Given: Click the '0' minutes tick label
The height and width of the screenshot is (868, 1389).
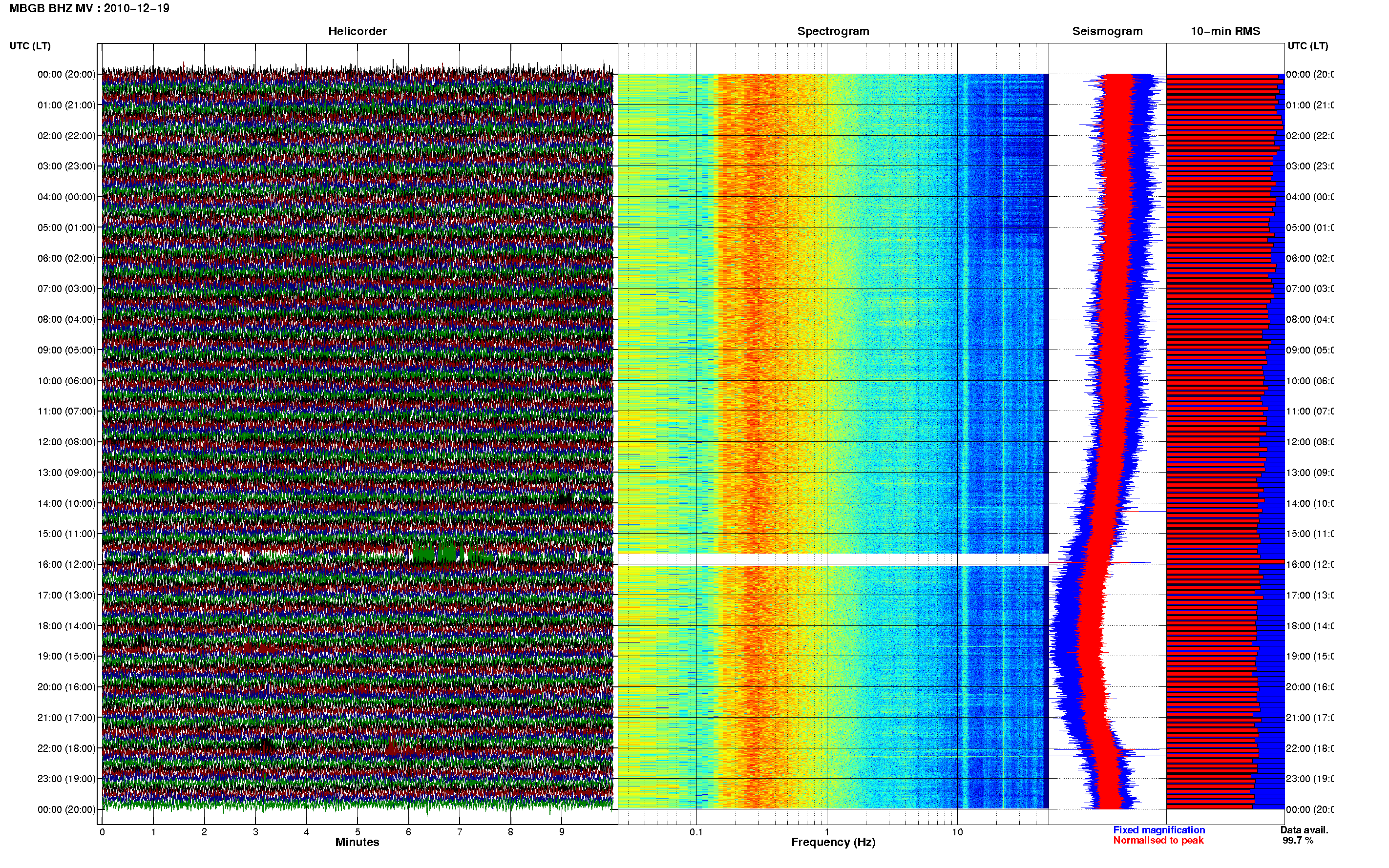Looking at the screenshot, I should click(102, 832).
